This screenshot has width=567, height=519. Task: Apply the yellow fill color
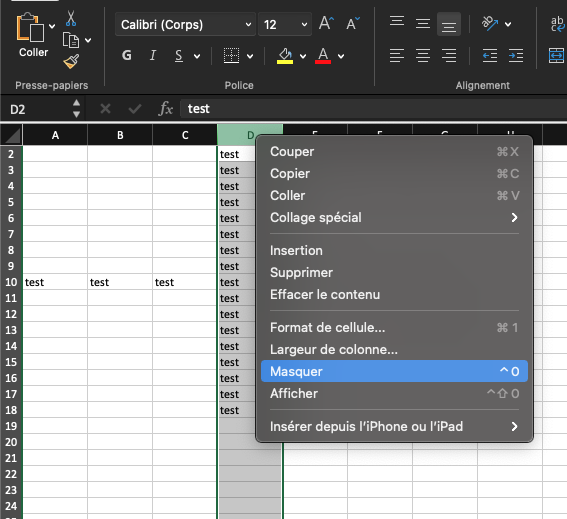point(285,56)
